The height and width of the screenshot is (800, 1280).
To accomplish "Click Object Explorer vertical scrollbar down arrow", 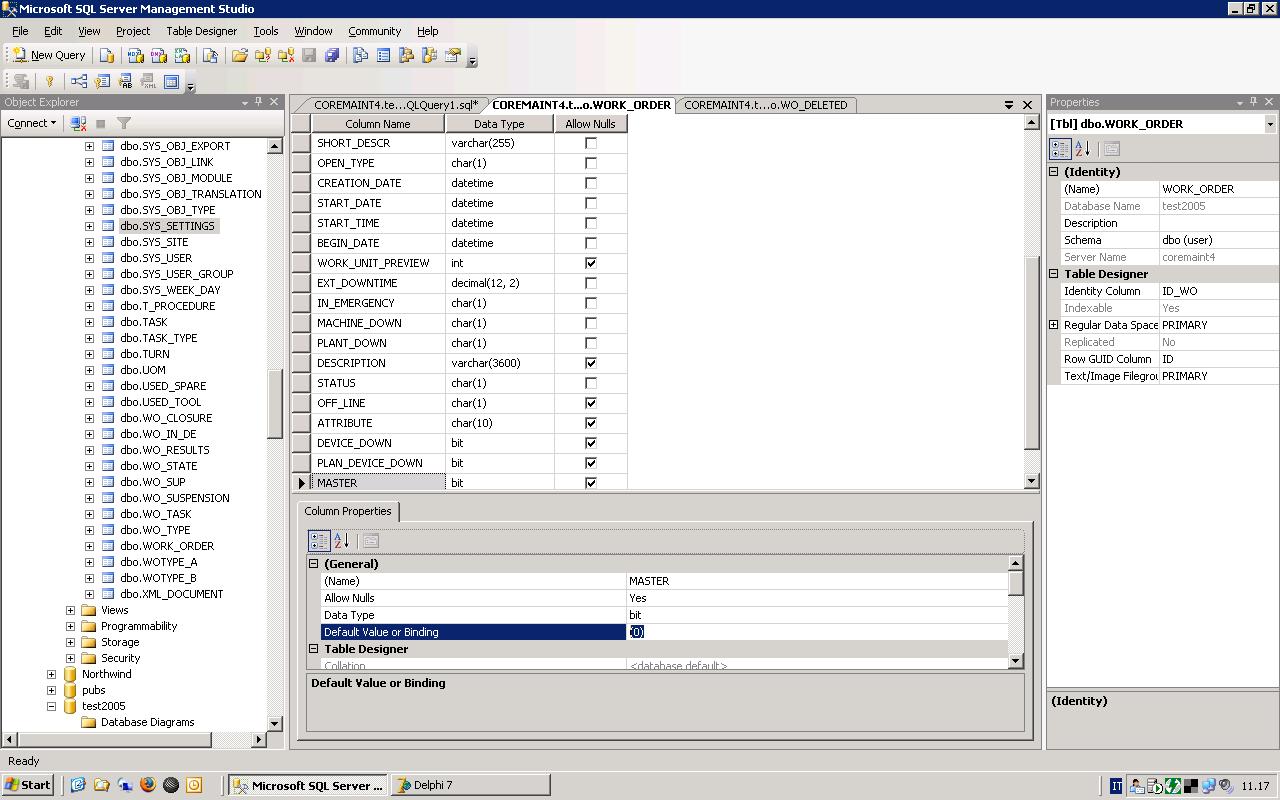I will (x=275, y=723).
